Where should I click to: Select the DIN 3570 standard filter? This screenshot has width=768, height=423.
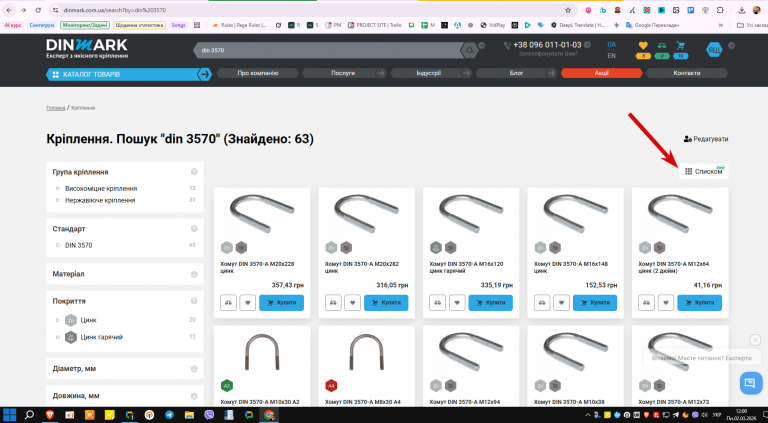click(x=78, y=245)
